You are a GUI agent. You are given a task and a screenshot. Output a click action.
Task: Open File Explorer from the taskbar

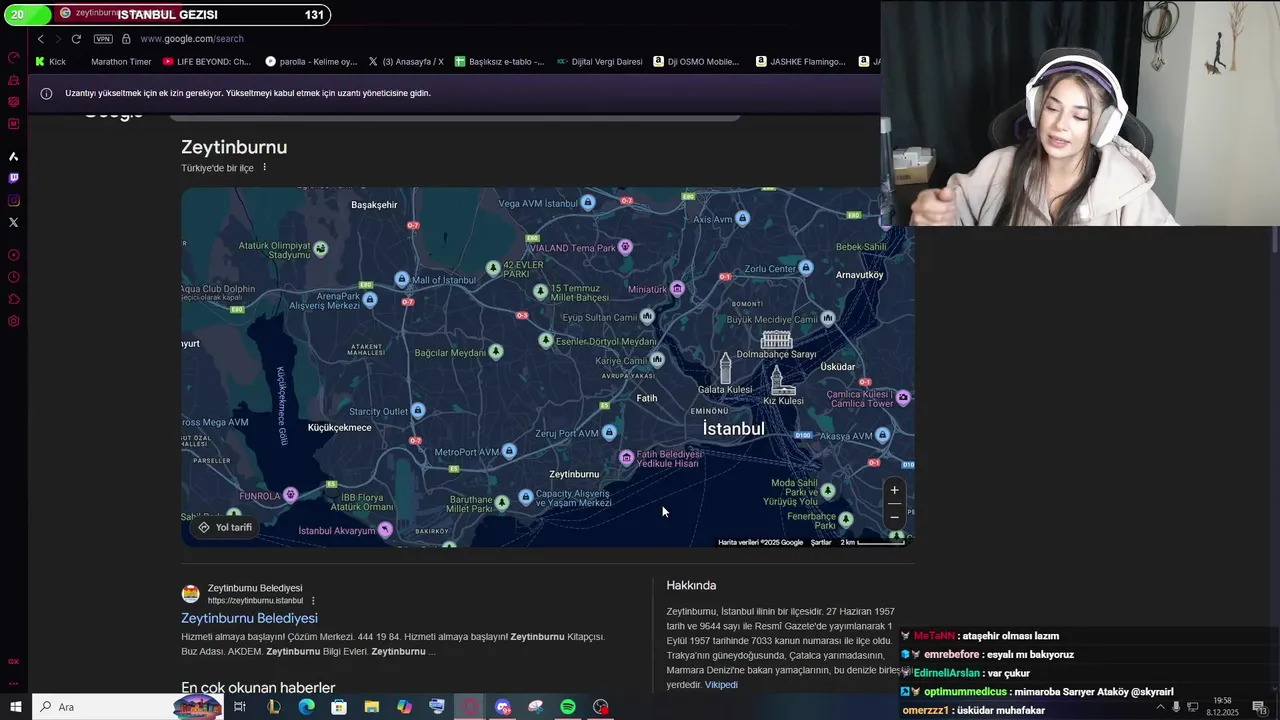point(371,707)
